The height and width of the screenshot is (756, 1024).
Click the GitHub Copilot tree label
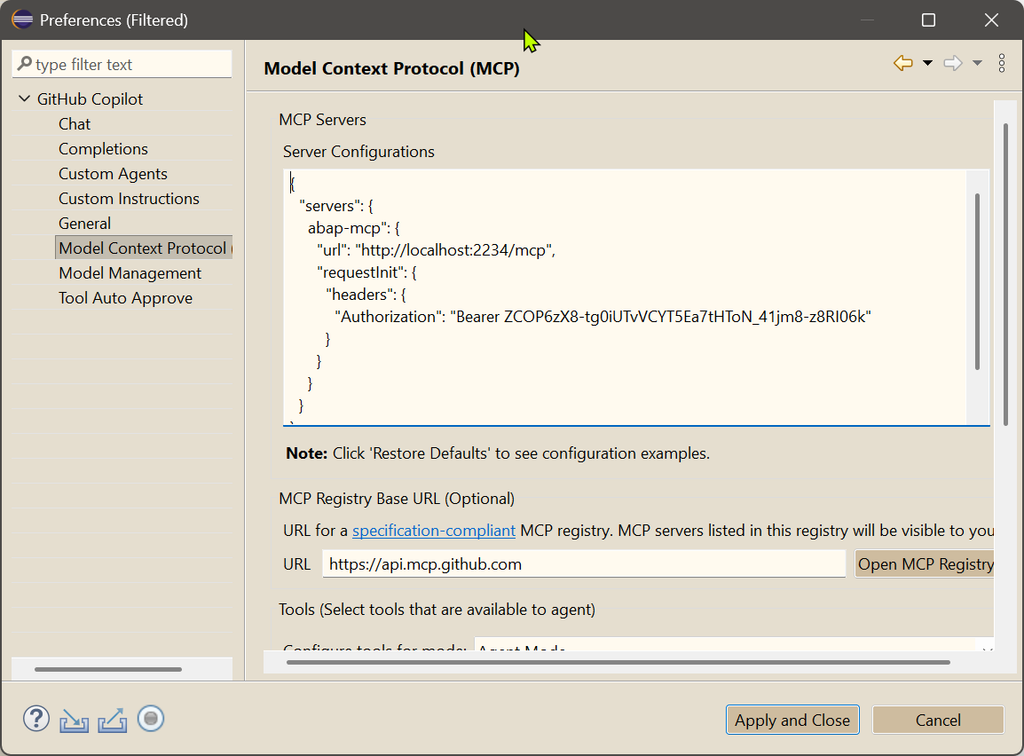tap(90, 99)
